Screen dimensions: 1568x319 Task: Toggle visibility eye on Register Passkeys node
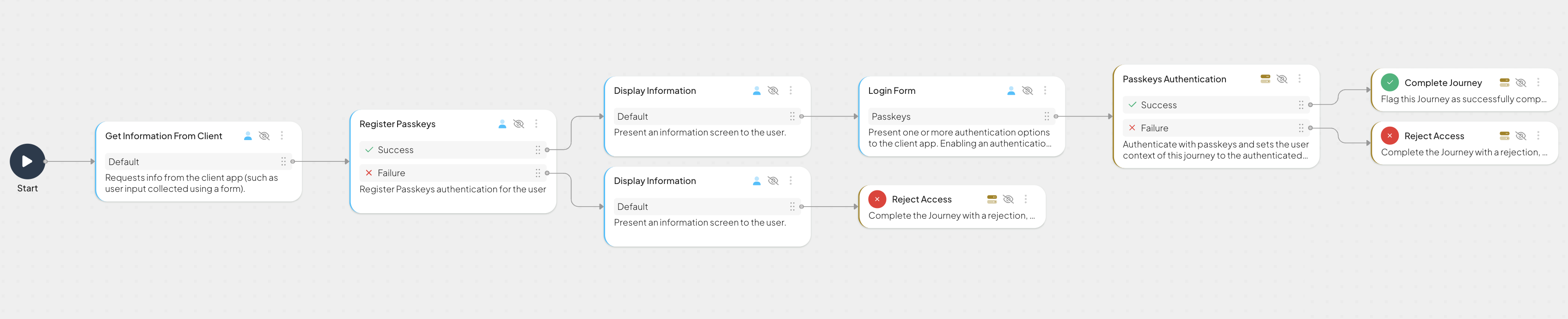(519, 123)
